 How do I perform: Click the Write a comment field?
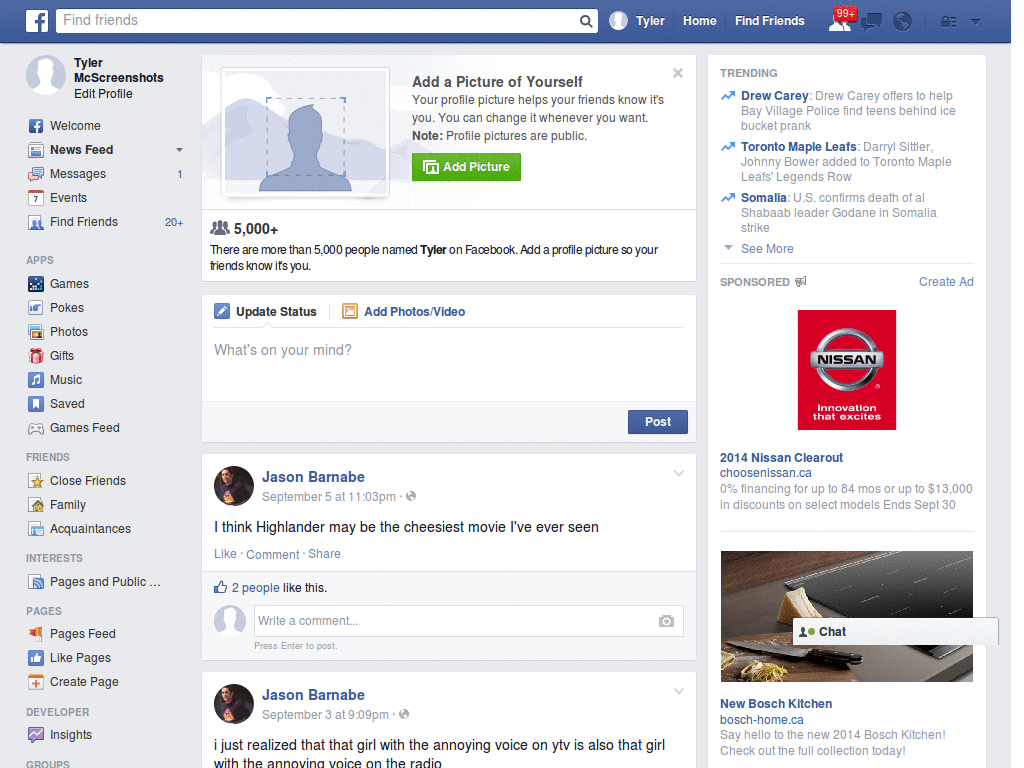coord(468,621)
